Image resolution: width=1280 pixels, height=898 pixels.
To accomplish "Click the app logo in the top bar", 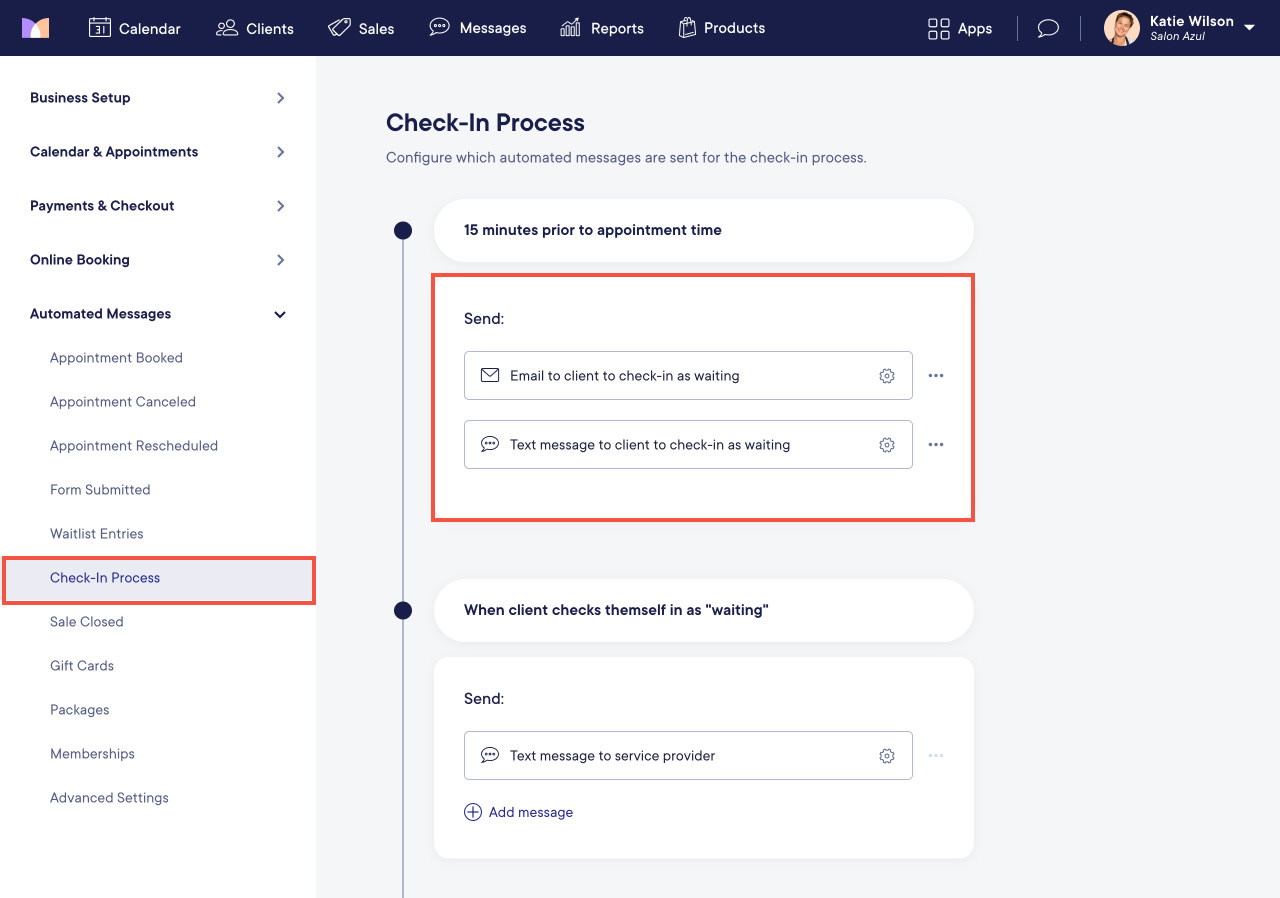I will [x=35, y=28].
